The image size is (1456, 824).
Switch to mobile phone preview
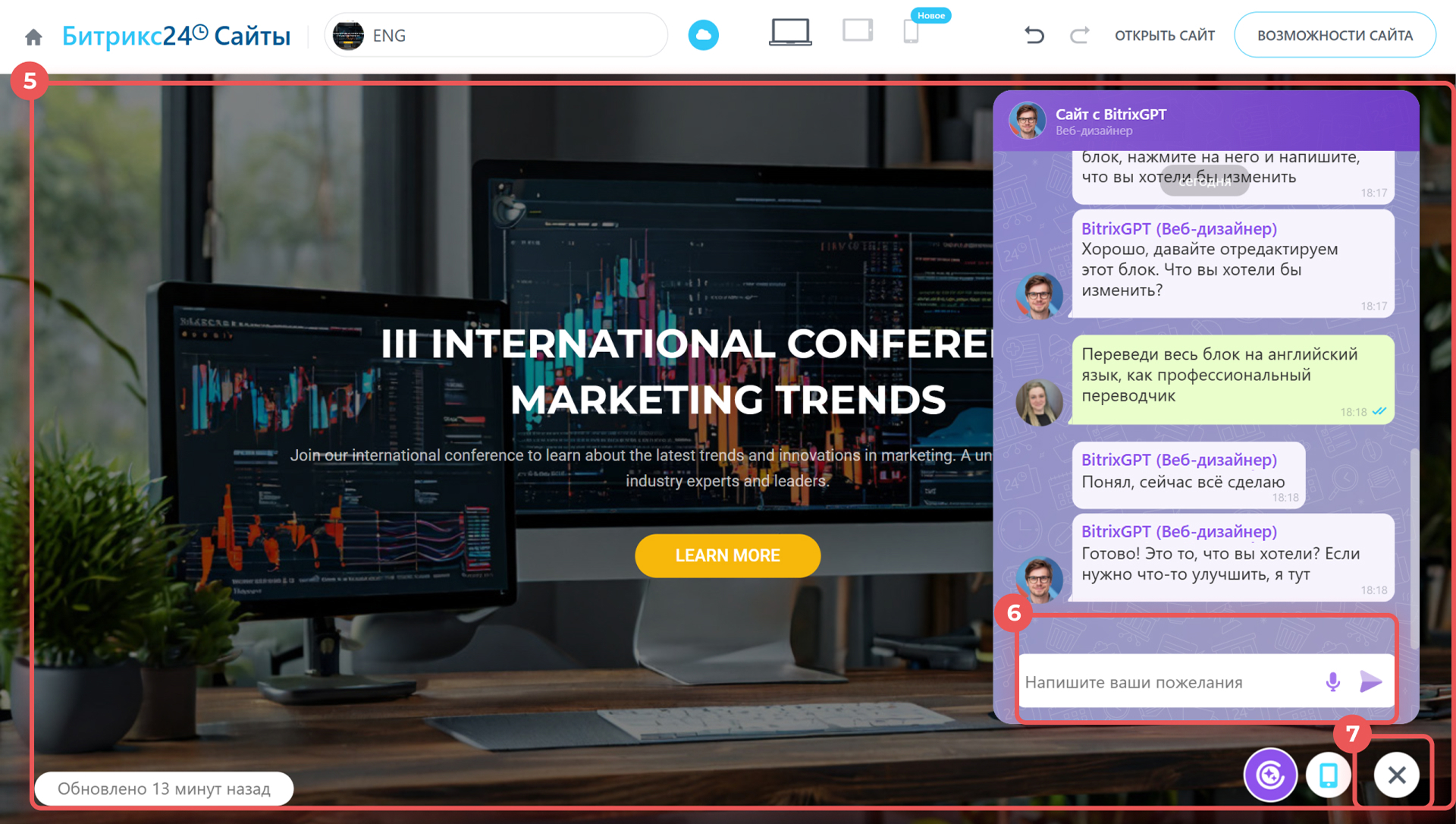911,32
